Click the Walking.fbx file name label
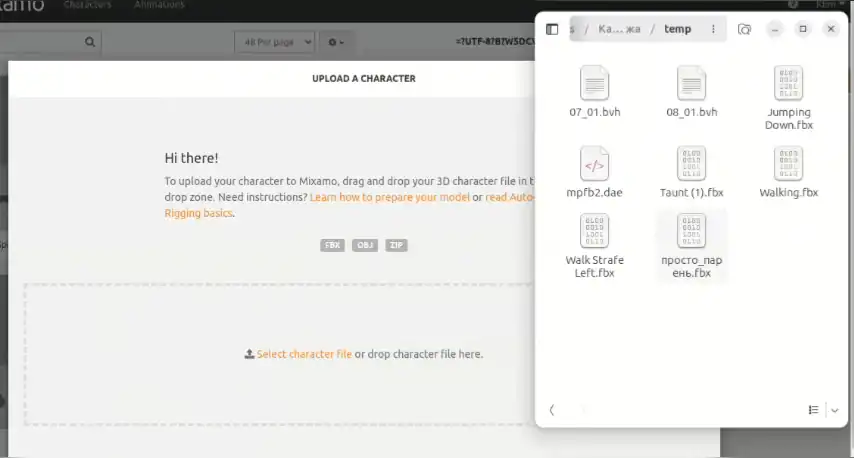This screenshot has height=458, width=854. pos(789,192)
